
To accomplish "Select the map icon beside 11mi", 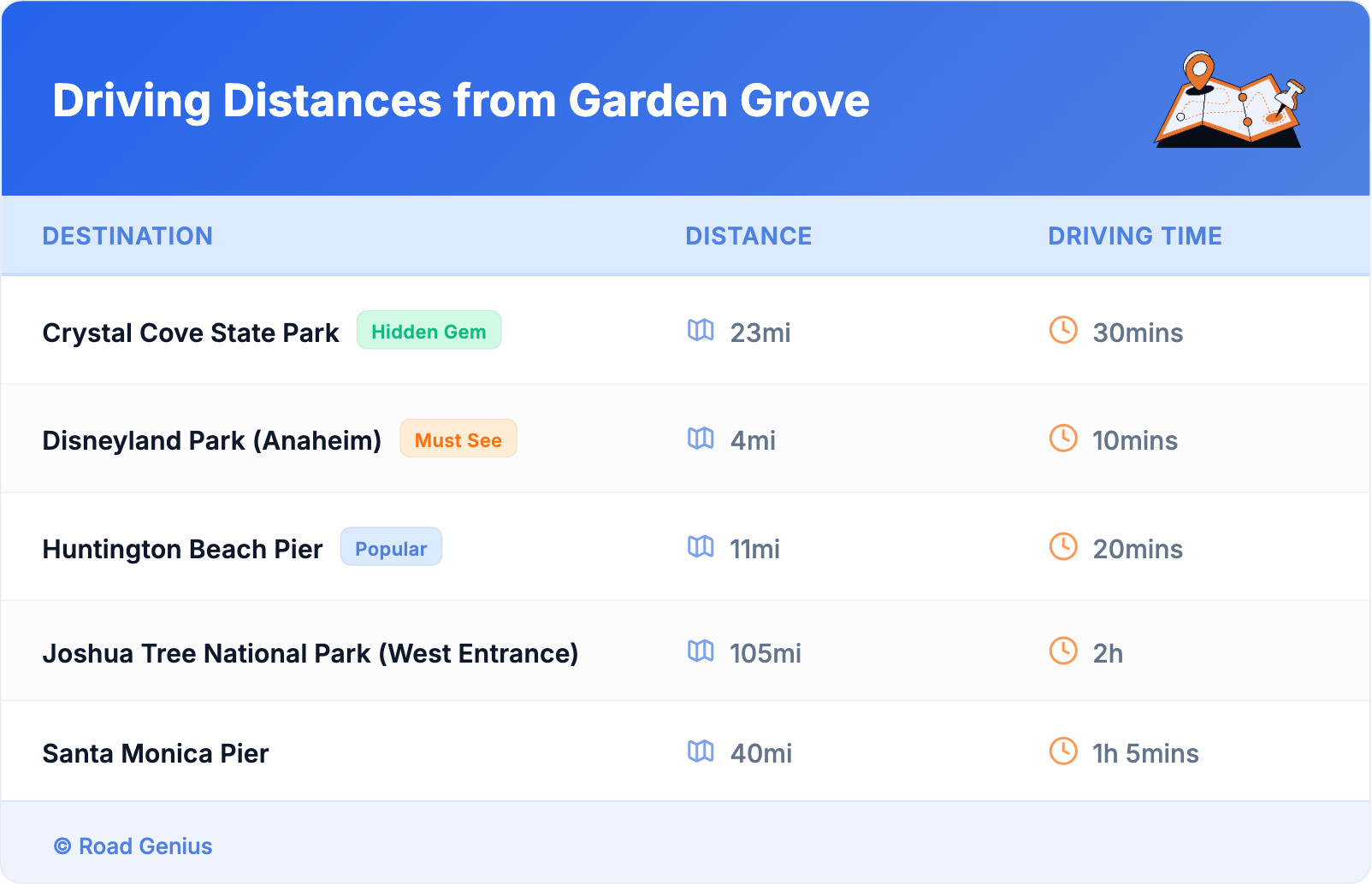I will tap(701, 546).
